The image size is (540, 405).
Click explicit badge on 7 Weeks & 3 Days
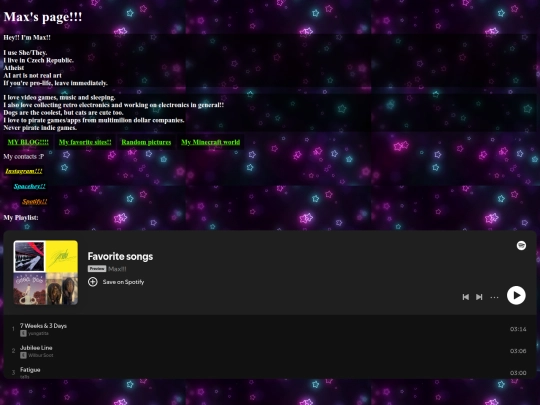point(23,333)
